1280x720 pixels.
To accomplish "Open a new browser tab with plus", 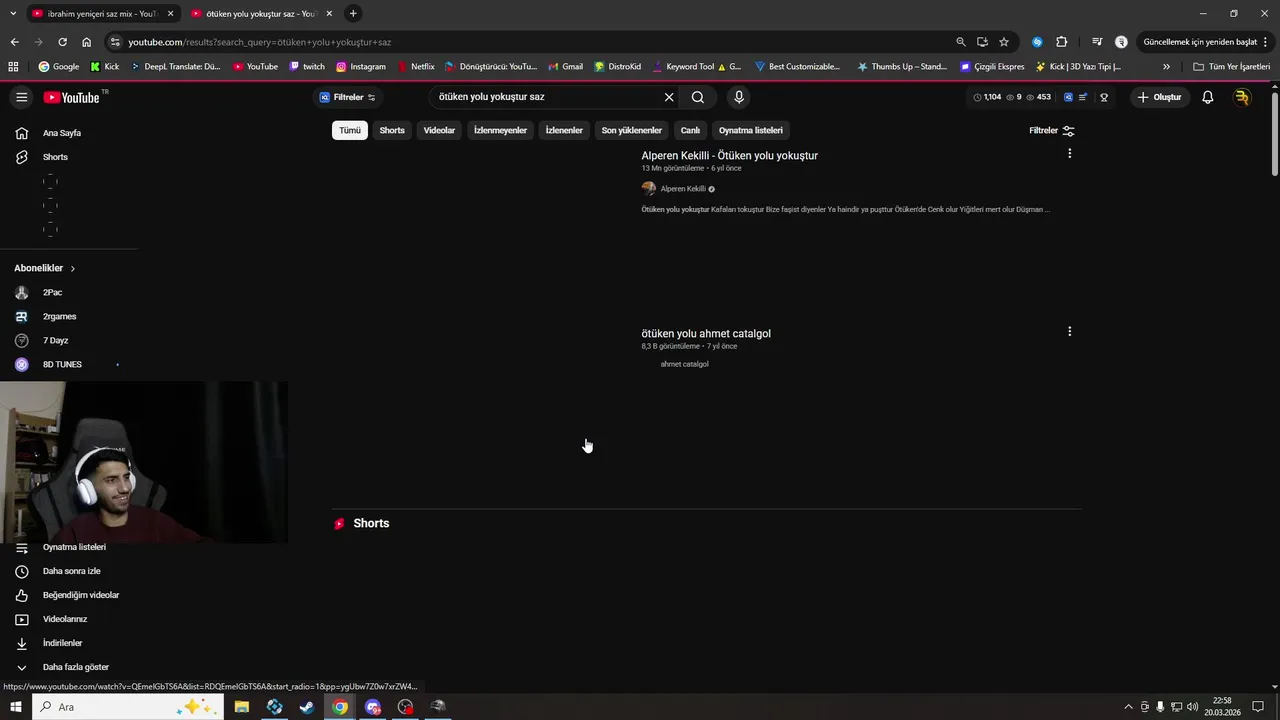I will coord(353,14).
